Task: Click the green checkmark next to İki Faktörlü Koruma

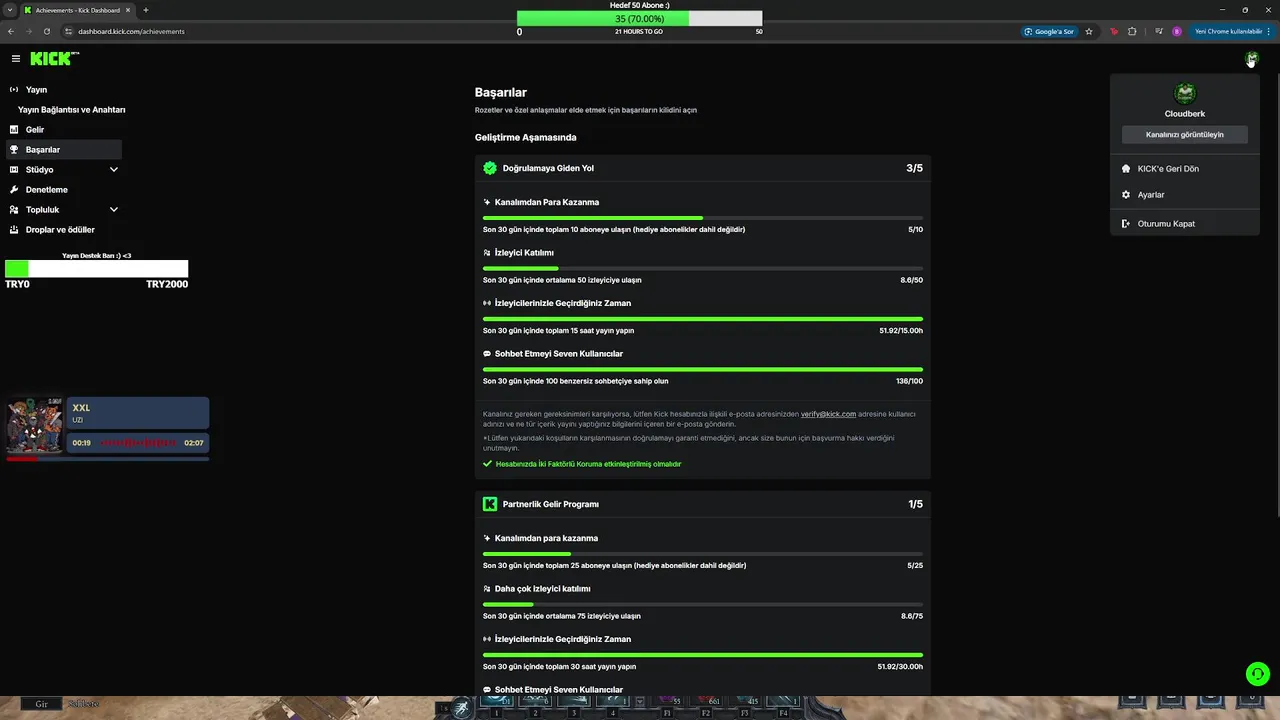Action: (488, 464)
